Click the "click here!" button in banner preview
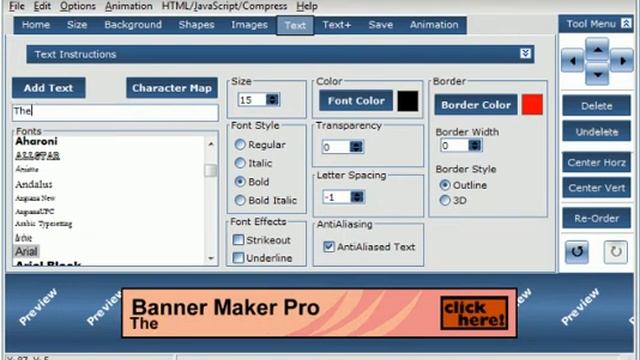The width and height of the screenshot is (640, 360). tap(474, 313)
